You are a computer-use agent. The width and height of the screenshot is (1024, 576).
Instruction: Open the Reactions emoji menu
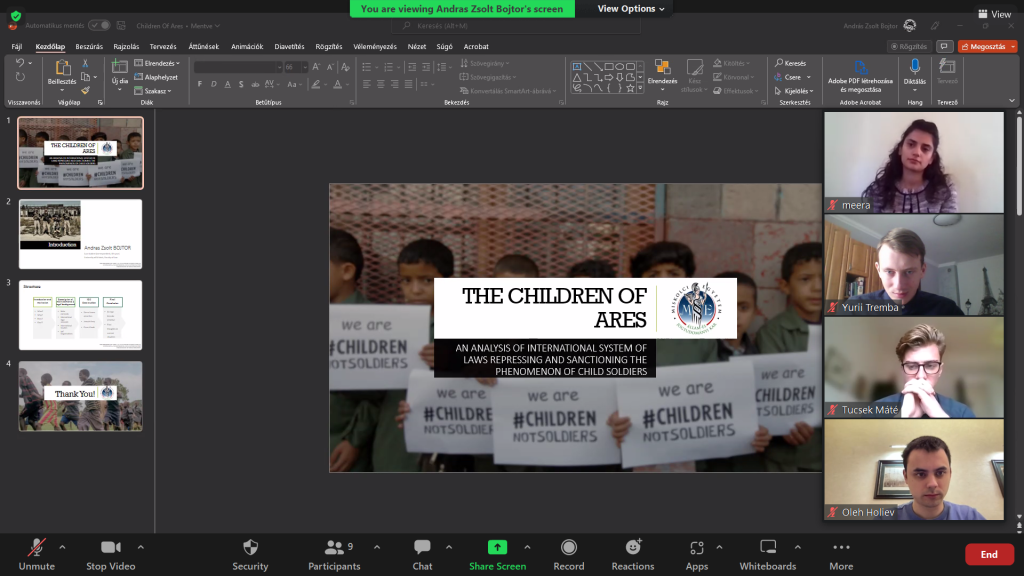tap(633, 548)
